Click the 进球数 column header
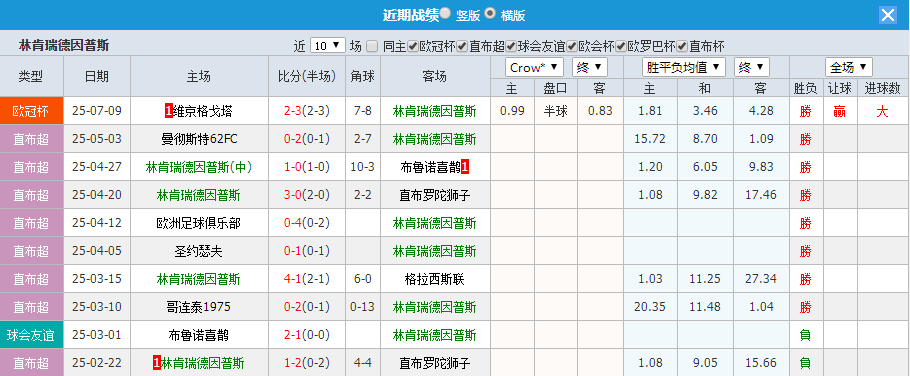The height and width of the screenshot is (376, 910). 882,88
